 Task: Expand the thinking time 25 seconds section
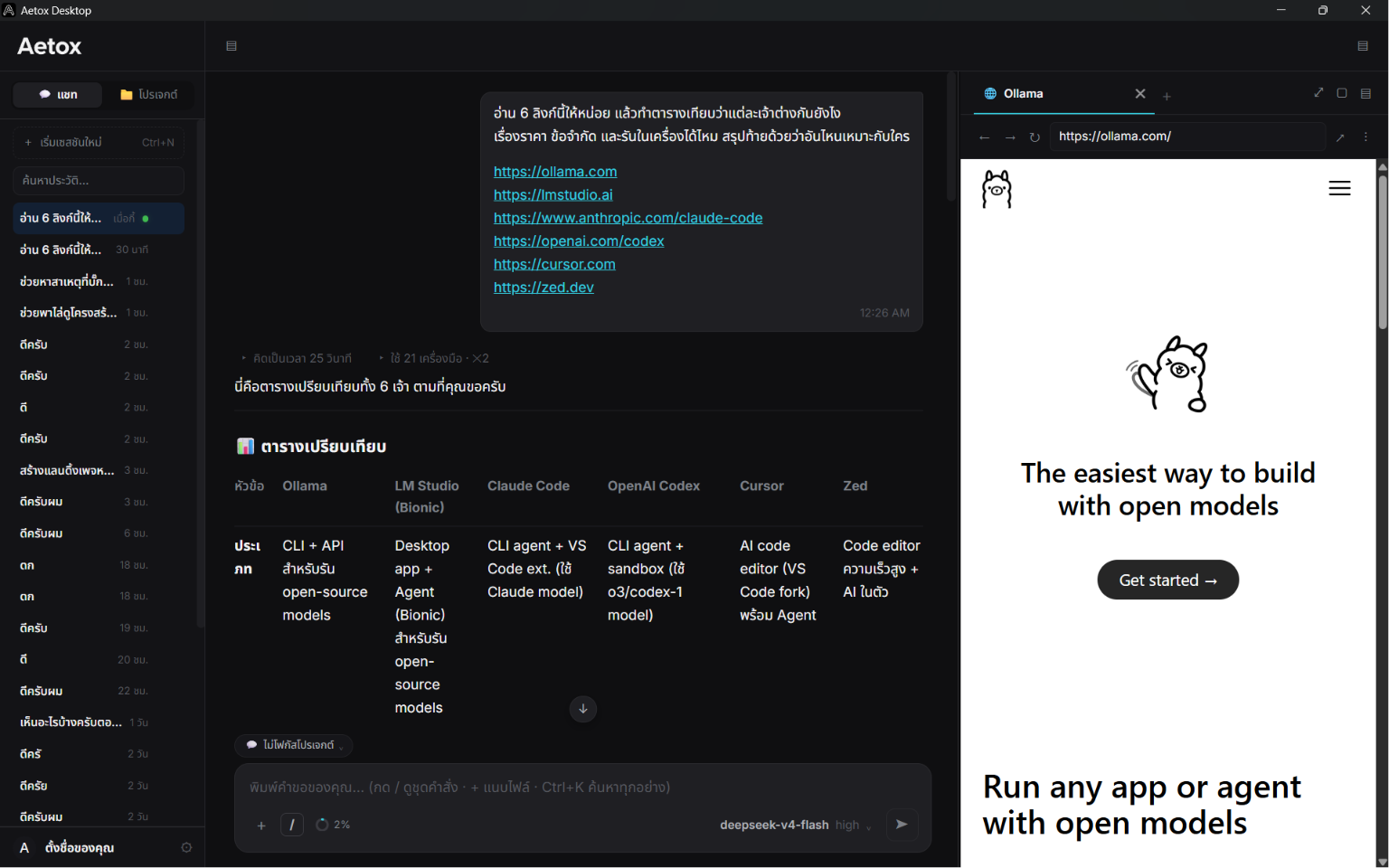pyautogui.click(x=296, y=358)
